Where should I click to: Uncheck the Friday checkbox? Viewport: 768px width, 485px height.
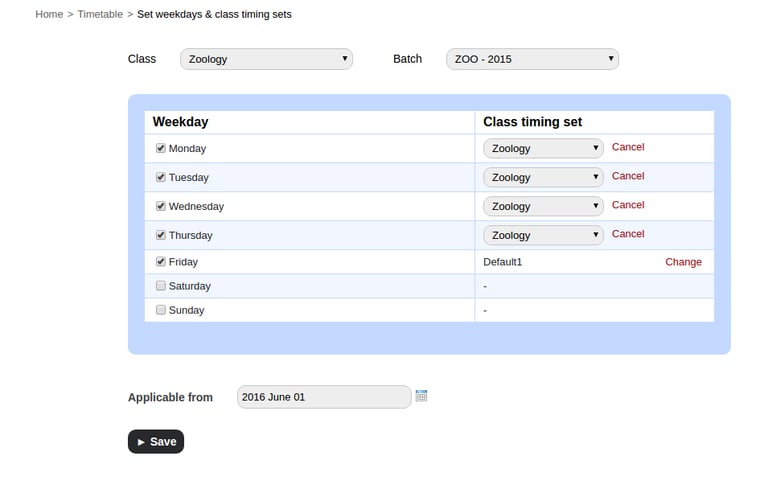(161, 262)
